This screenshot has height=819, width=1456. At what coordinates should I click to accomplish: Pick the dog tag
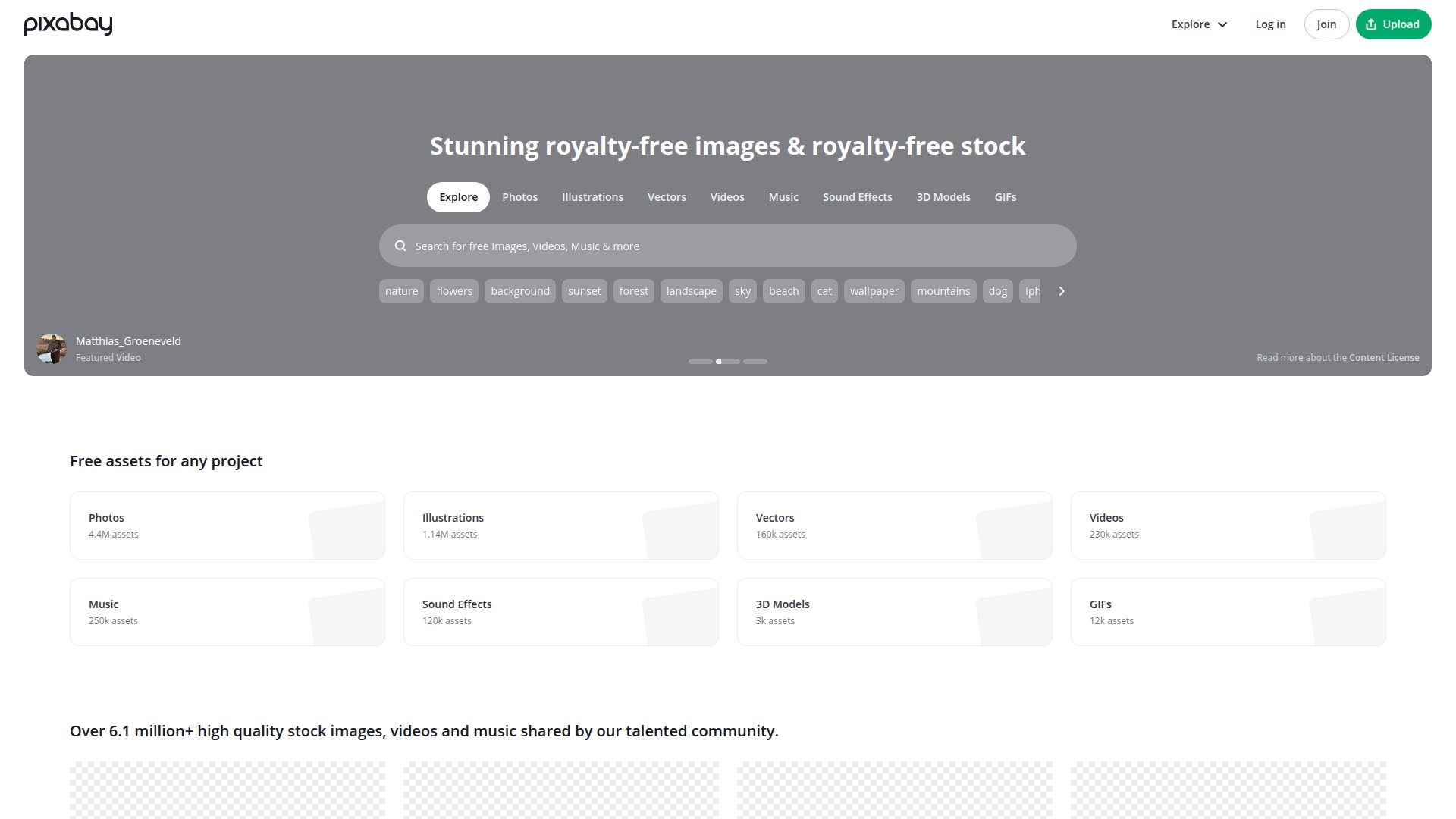click(997, 291)
